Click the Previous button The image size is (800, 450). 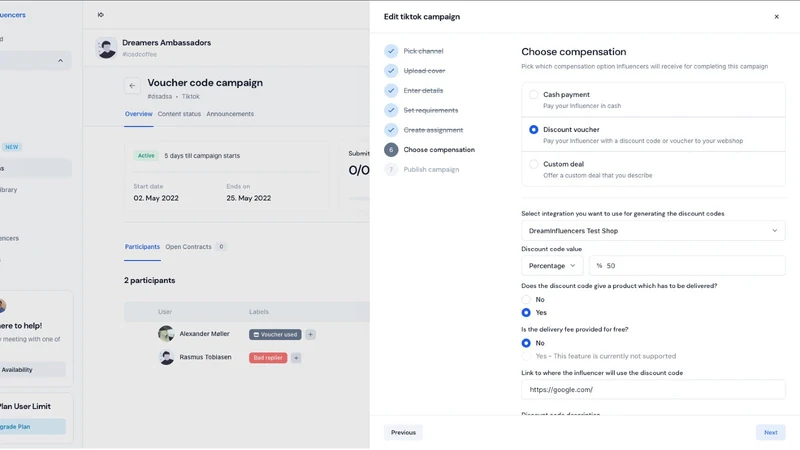[404, 433]
